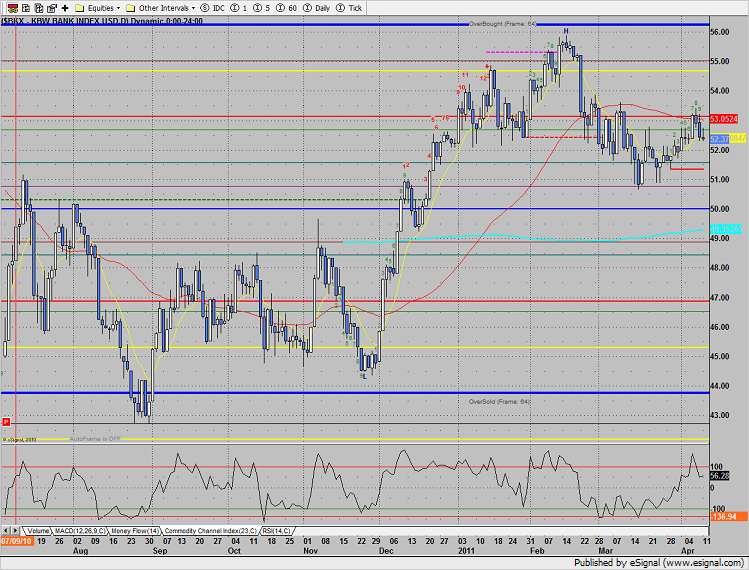Switch to the 5 minute interval
749x570 pixels.
click(x=262, y=8)
